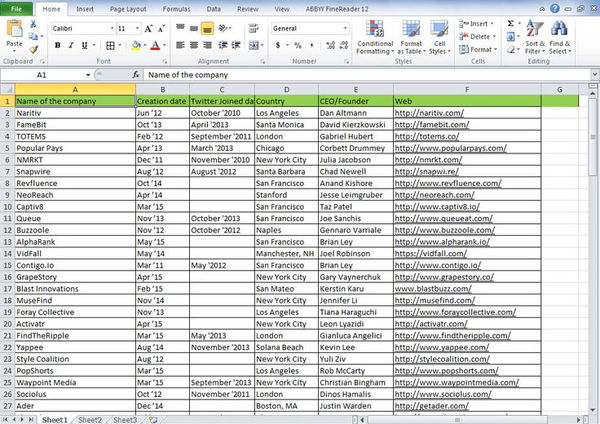This screenshot has height=424, width=600.
Task: Align text left
Action: pyautogui.click(x=180, y=45)
